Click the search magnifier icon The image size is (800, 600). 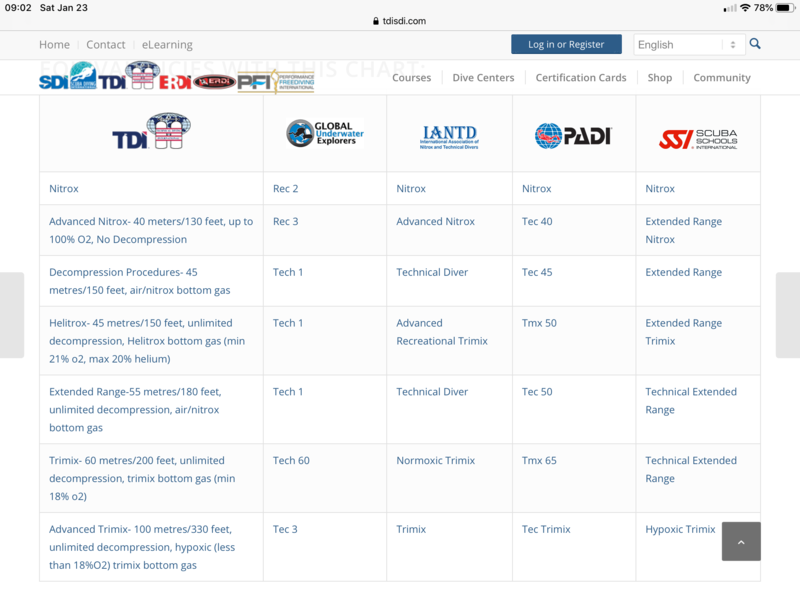pyautogui.click(x=755, y=44)
